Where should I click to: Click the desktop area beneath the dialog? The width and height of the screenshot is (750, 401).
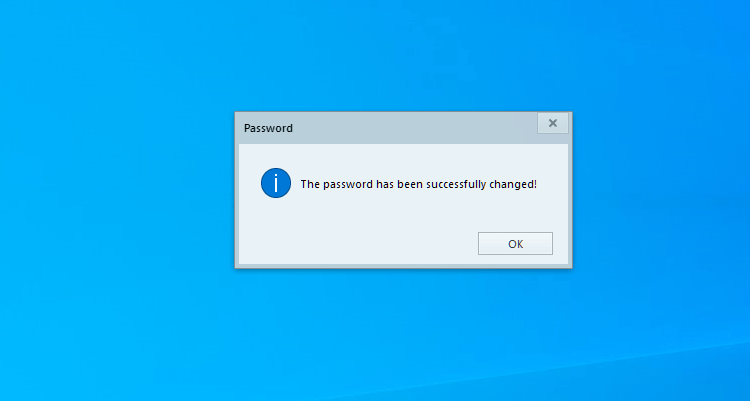pos(403,335)
